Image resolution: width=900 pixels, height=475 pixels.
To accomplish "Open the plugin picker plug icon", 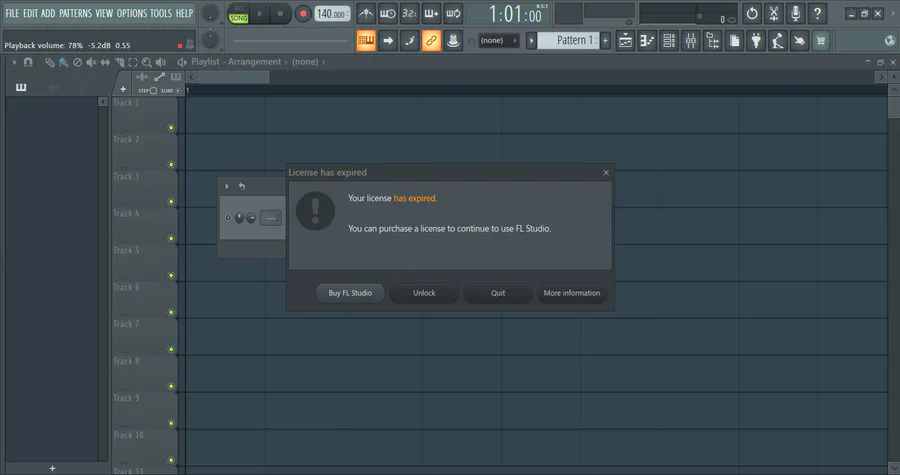I will point(756,41).
